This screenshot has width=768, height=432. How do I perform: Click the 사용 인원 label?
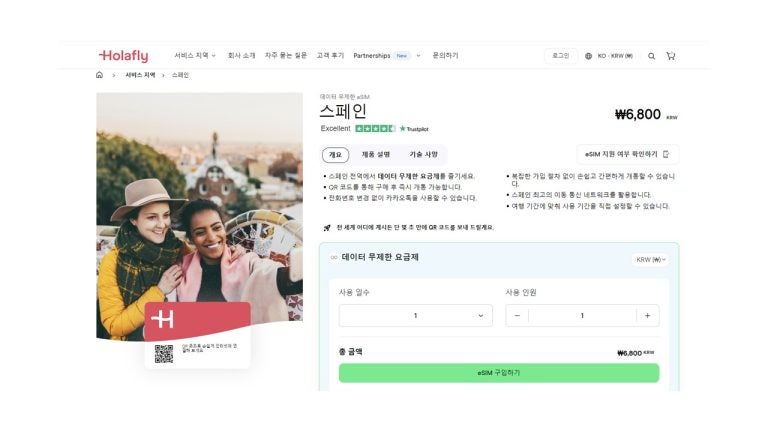[x=521, y=292]
